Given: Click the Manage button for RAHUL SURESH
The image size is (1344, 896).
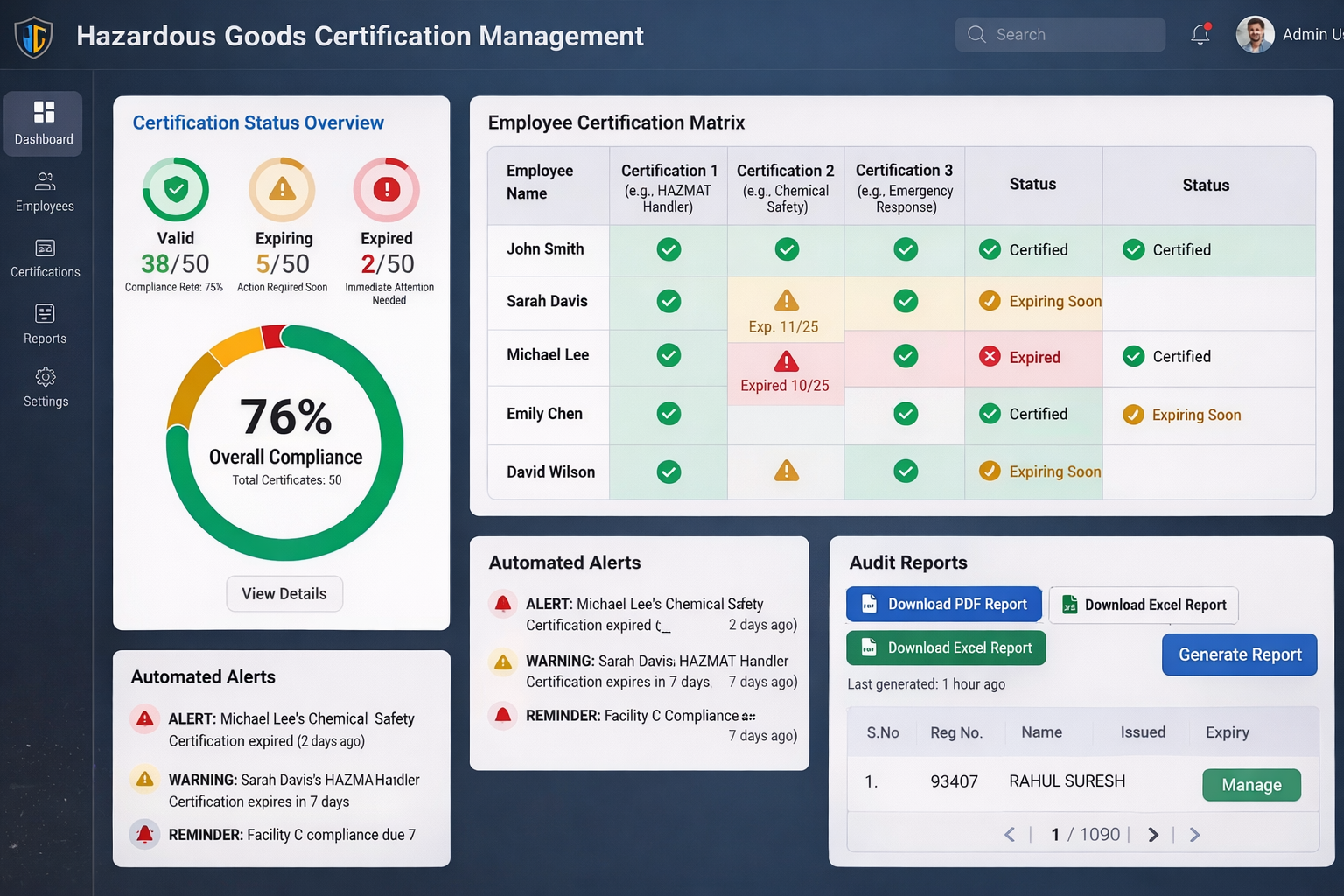Looking at the screenshot, I should point(1251,785).
